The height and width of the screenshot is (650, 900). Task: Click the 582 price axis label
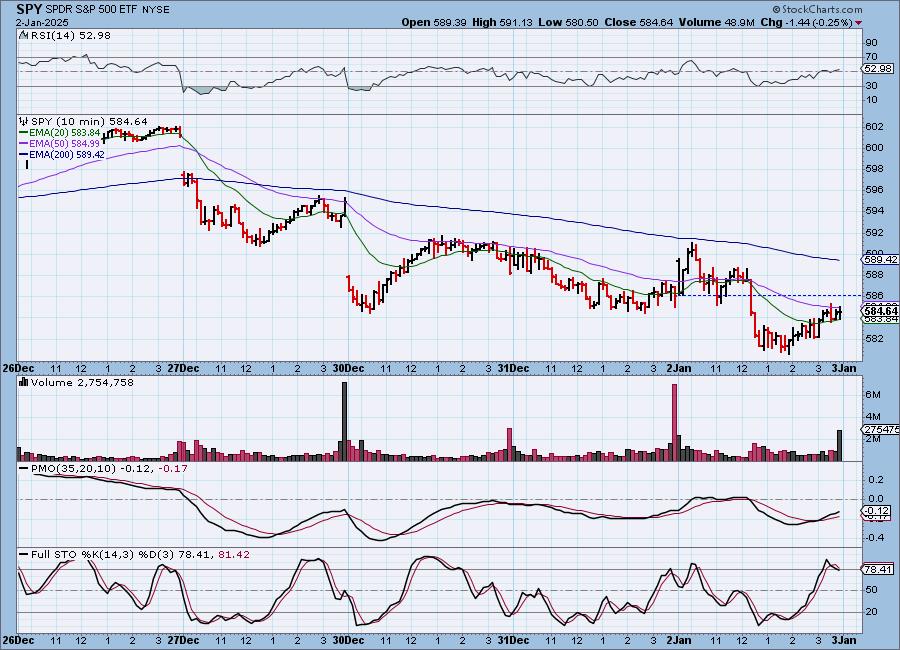pyautogui.click(x=874, y=338)
